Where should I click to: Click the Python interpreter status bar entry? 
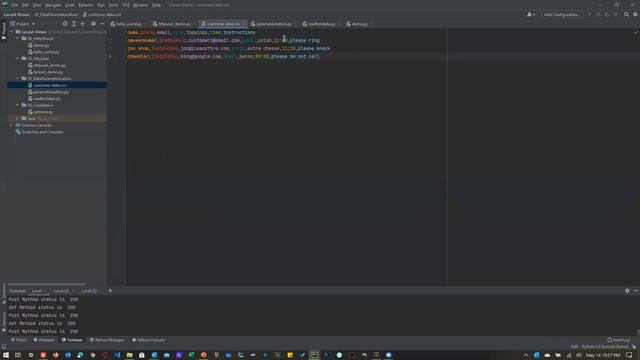605,347
